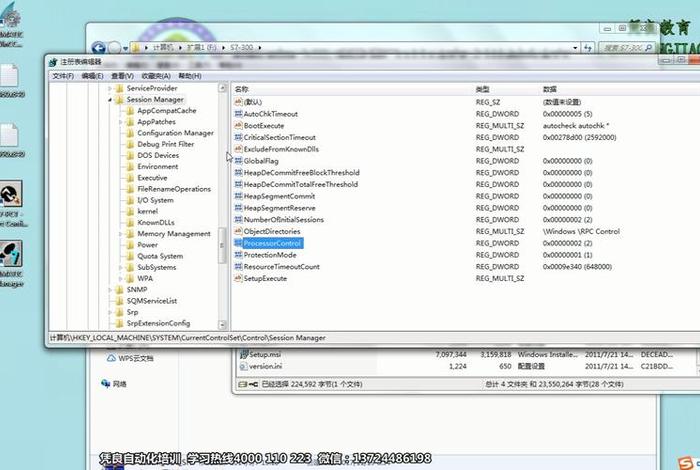Image resolution: width=700 pixels, height=470 pixels.
Task: Click the GlobalFlag DWORD value icon
Action: pyautogui.click(x=238, y=161)
